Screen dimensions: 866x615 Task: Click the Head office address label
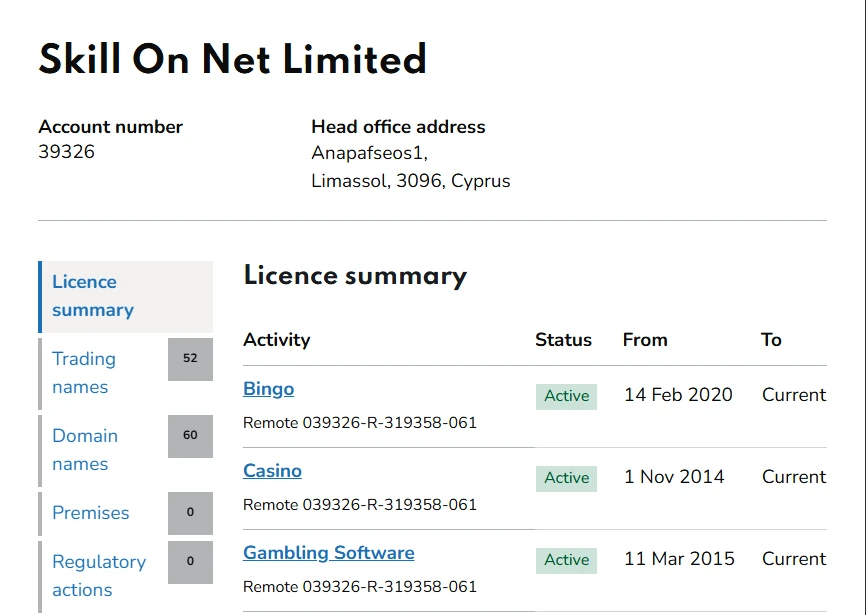coord(398,127)
